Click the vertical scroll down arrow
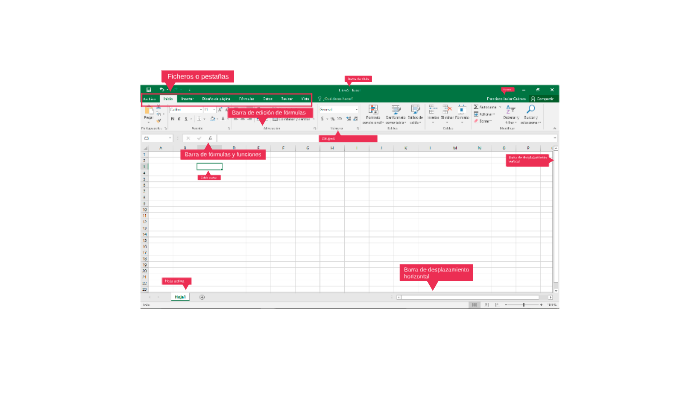This screenshot has height=394, width=700. coord(556,290)
